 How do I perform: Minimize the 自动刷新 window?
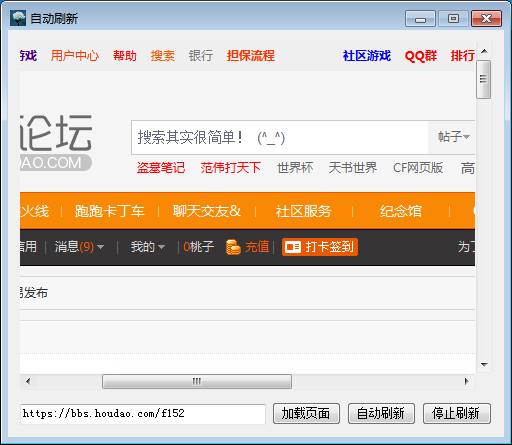[420, 19]
